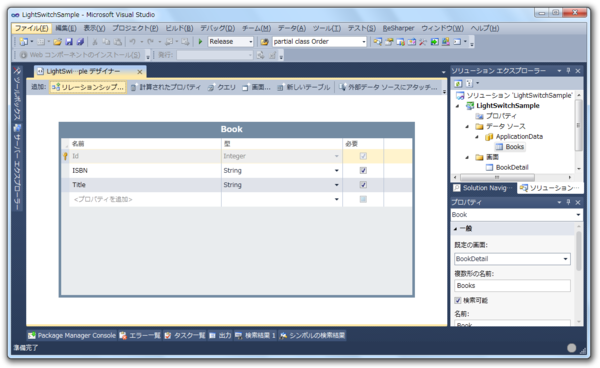This screenshot has width=600, height=368.
Task: Open the 'partial class Order' search dropdown
Action: 364,42
